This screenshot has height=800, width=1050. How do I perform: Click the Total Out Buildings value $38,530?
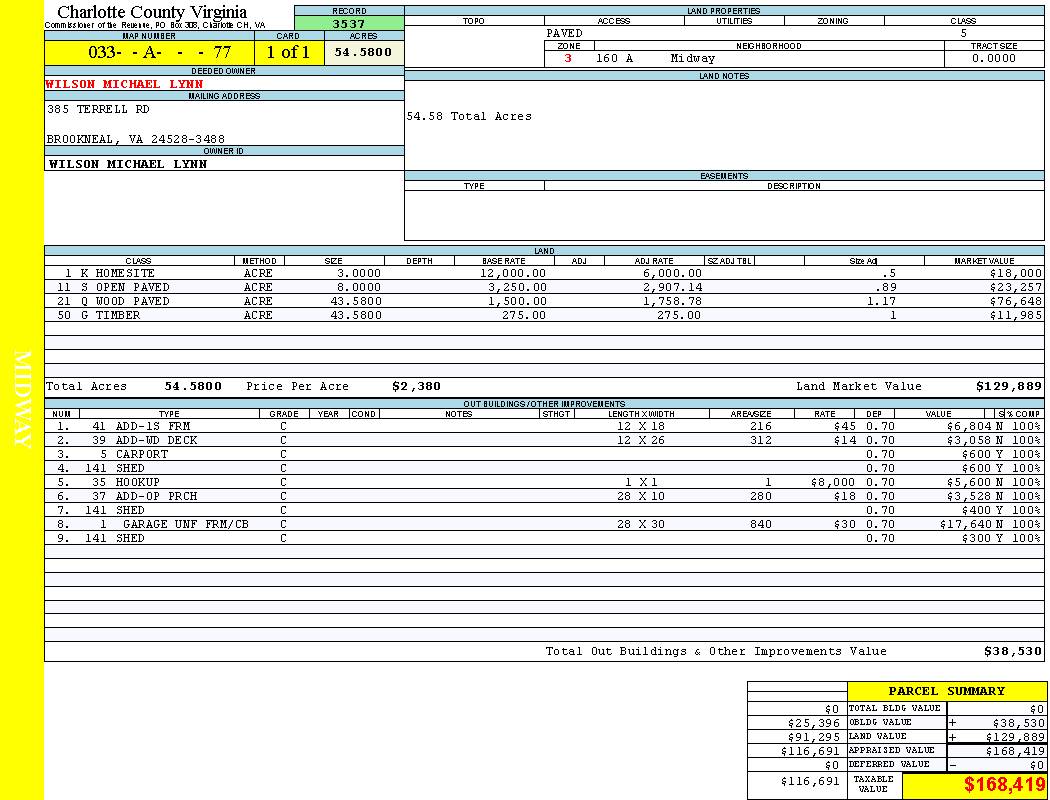point(1012,652)
